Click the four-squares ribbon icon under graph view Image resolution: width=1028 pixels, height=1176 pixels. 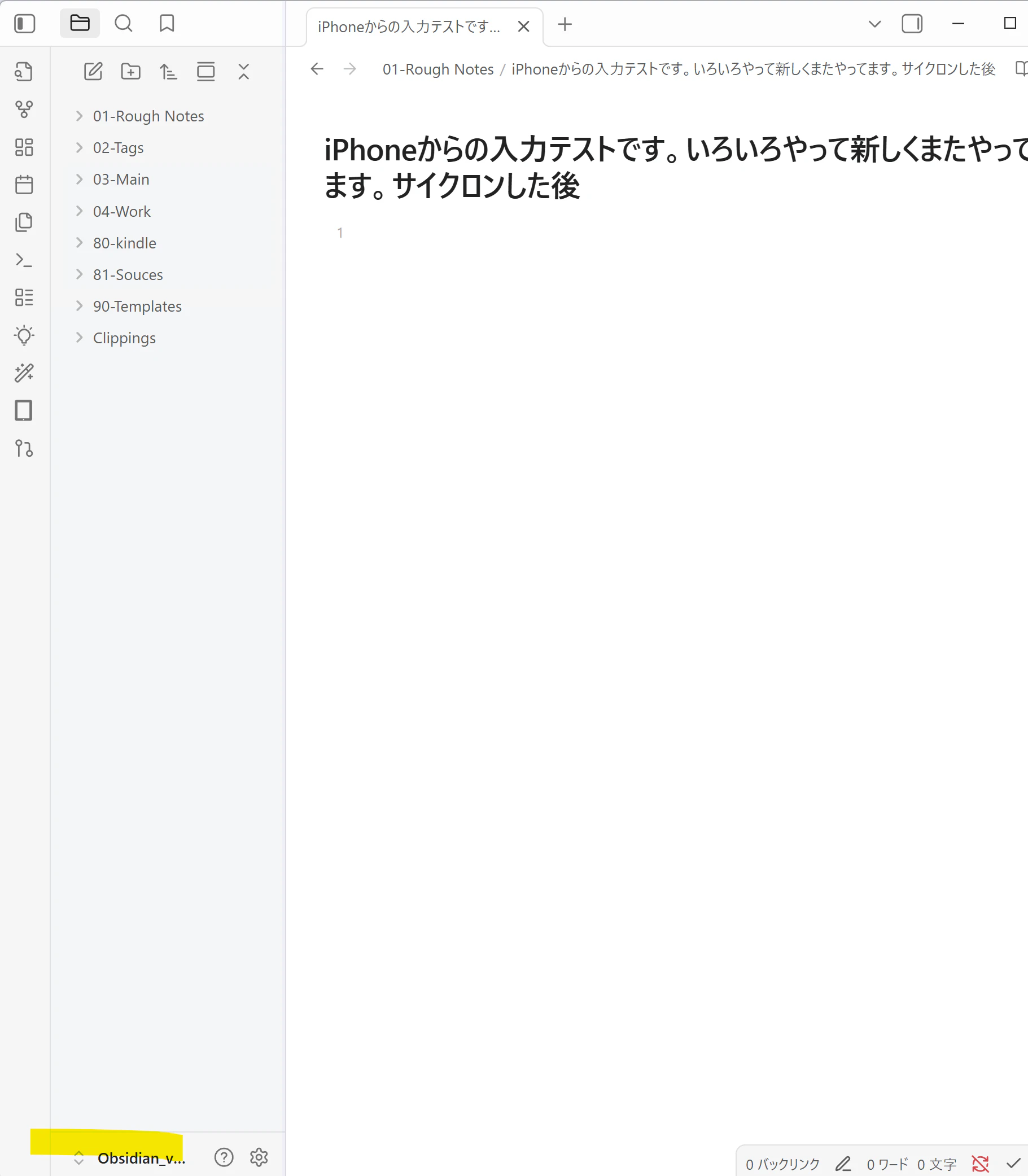[x=24, y=147]
